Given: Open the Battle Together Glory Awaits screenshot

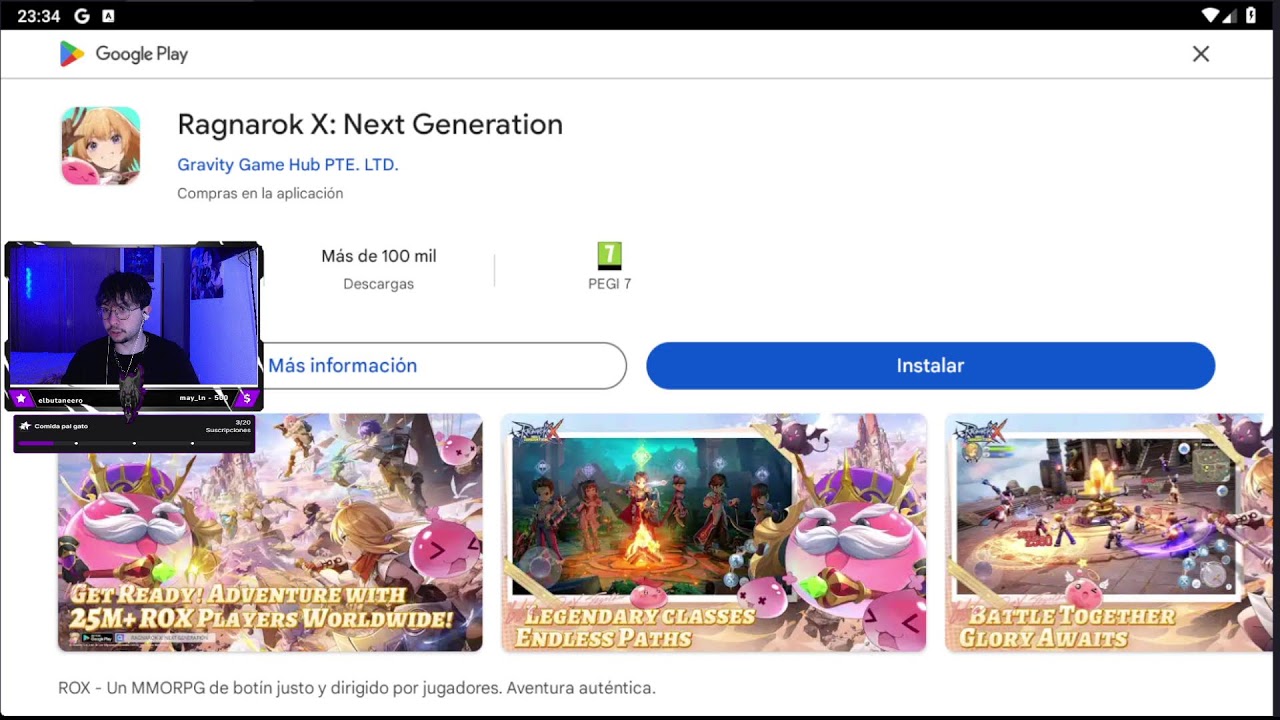Looking at the screenshot, I should coord(1109,532).
